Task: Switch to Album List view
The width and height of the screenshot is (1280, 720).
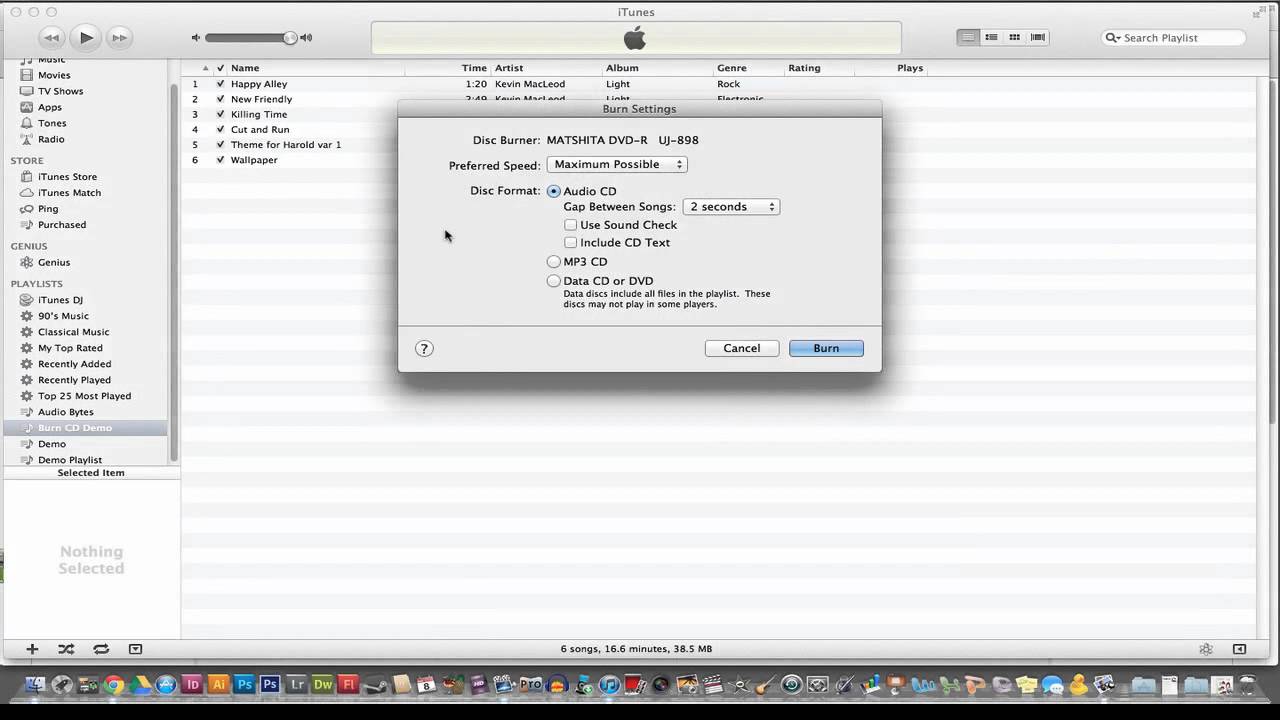Action: (991, 38)
